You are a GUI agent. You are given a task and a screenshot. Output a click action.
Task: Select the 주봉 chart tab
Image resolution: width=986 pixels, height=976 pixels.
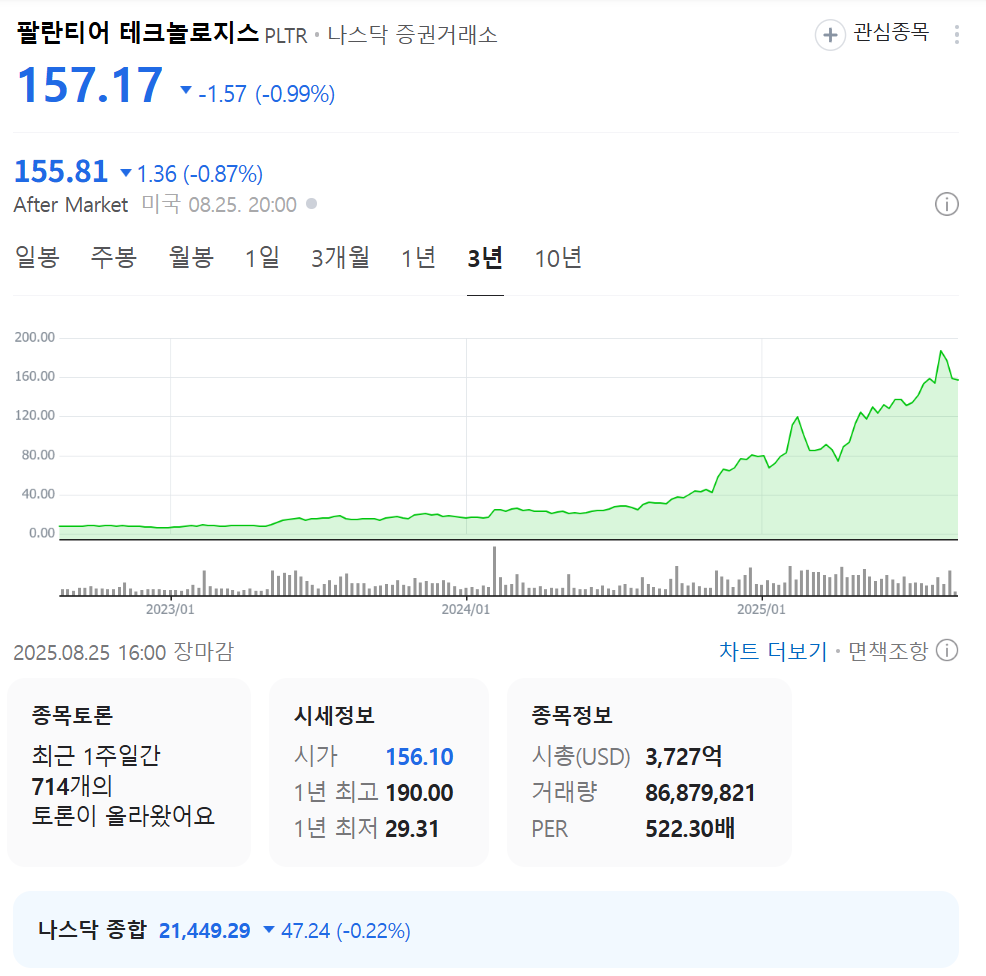(114, 258)
